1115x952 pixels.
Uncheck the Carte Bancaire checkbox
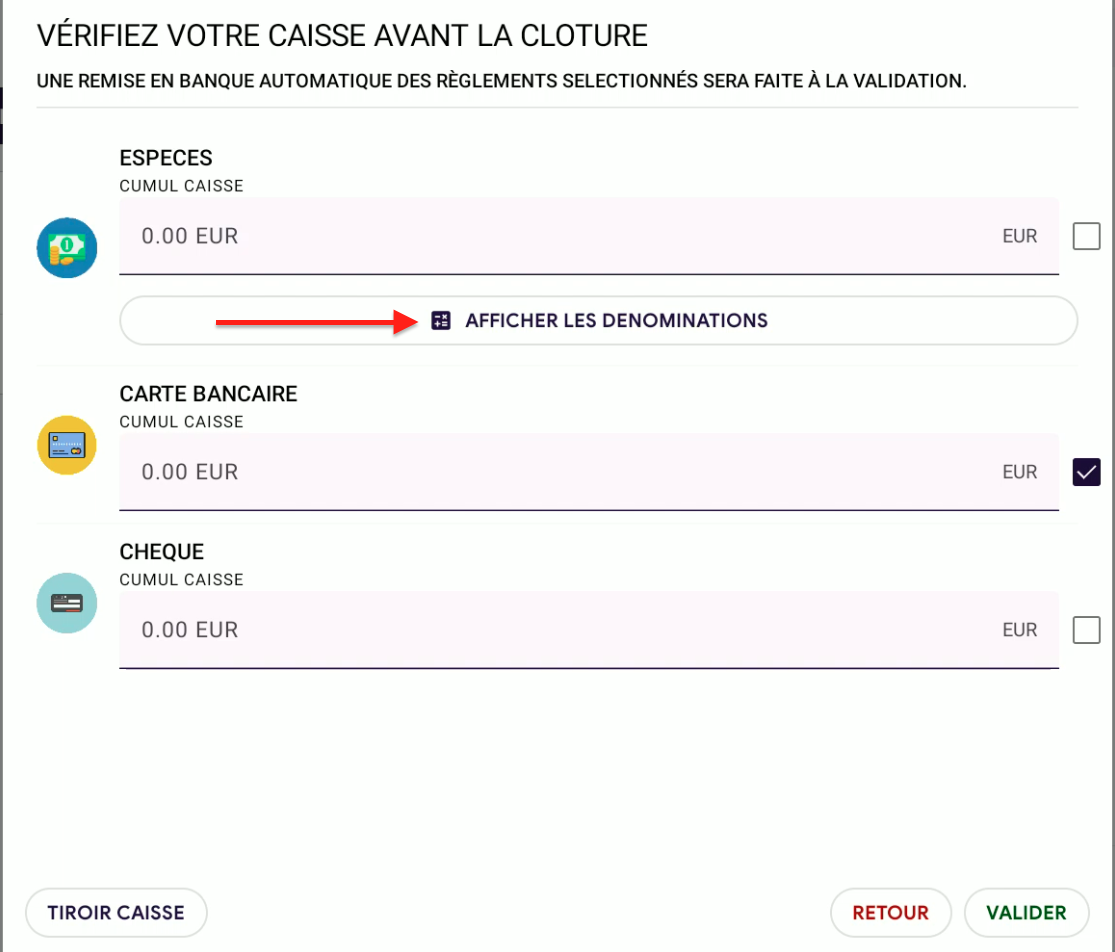click(x=1086, y=472)
